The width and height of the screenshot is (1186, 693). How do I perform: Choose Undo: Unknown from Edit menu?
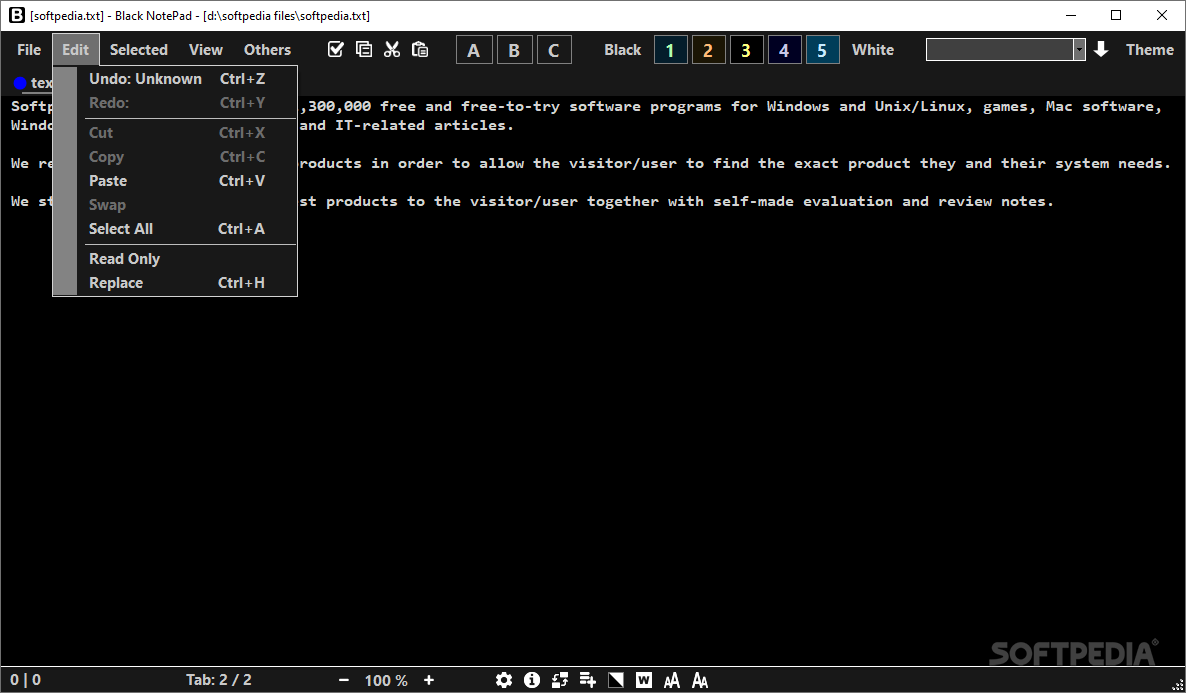pos(175,79)
